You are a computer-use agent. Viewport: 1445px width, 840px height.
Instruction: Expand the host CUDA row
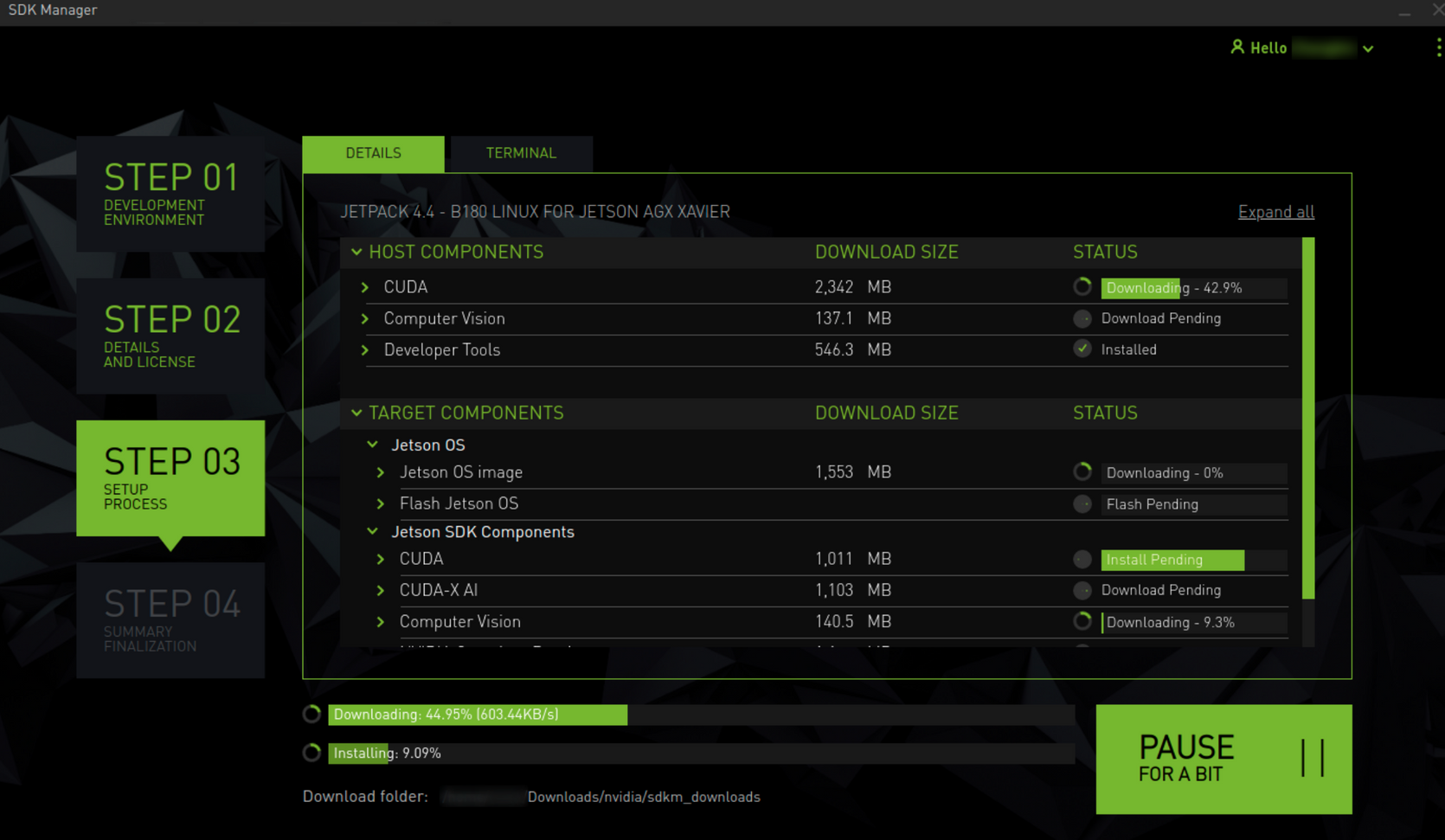click(x=365, y=287)
